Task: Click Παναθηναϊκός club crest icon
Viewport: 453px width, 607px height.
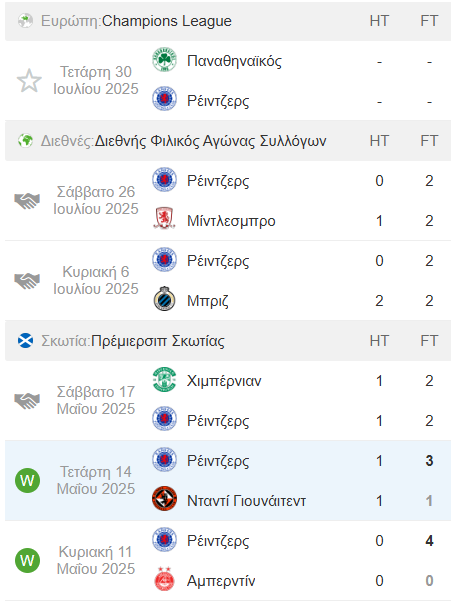Action: [165, 60]
